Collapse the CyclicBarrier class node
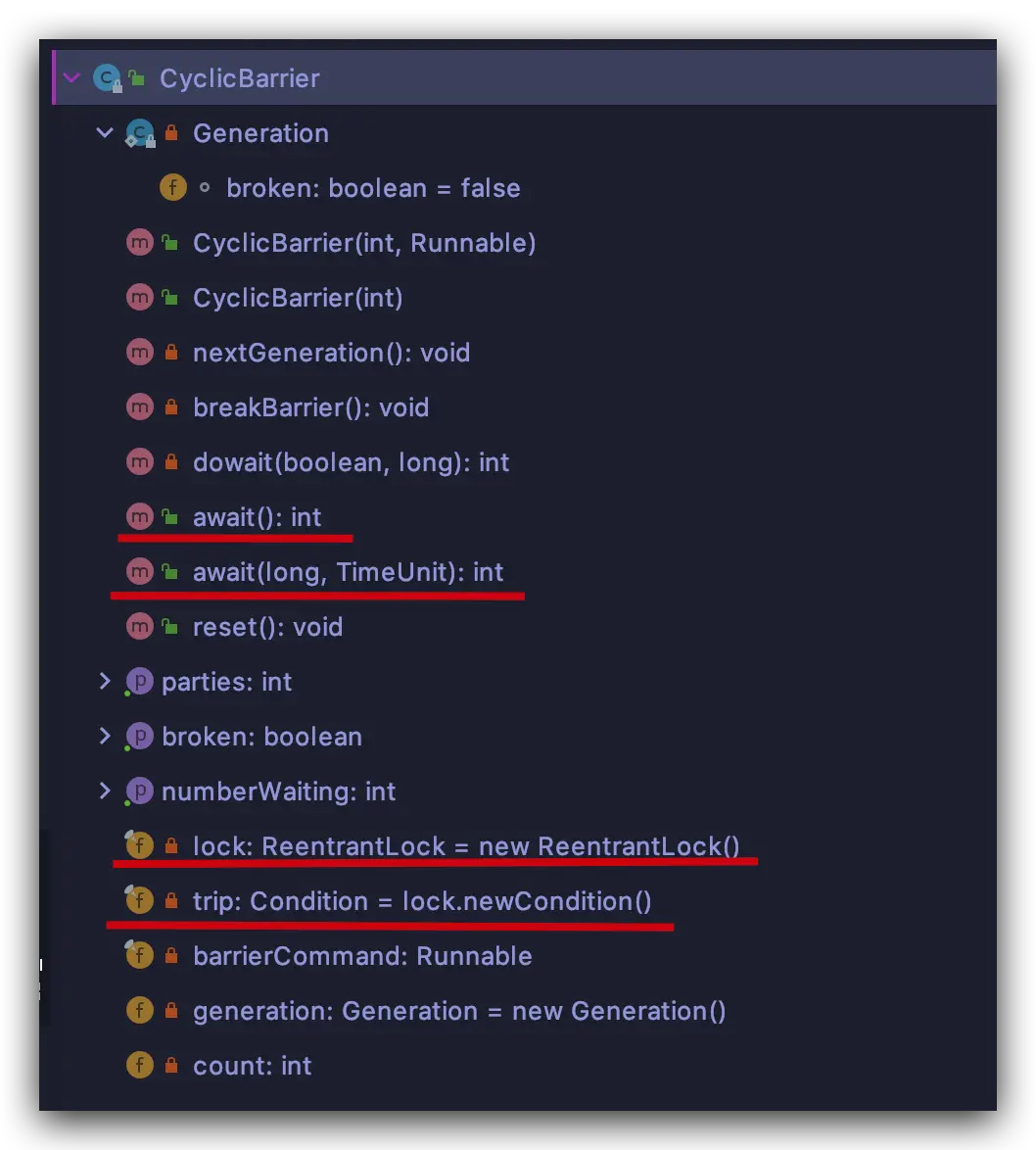 point(71,78)
